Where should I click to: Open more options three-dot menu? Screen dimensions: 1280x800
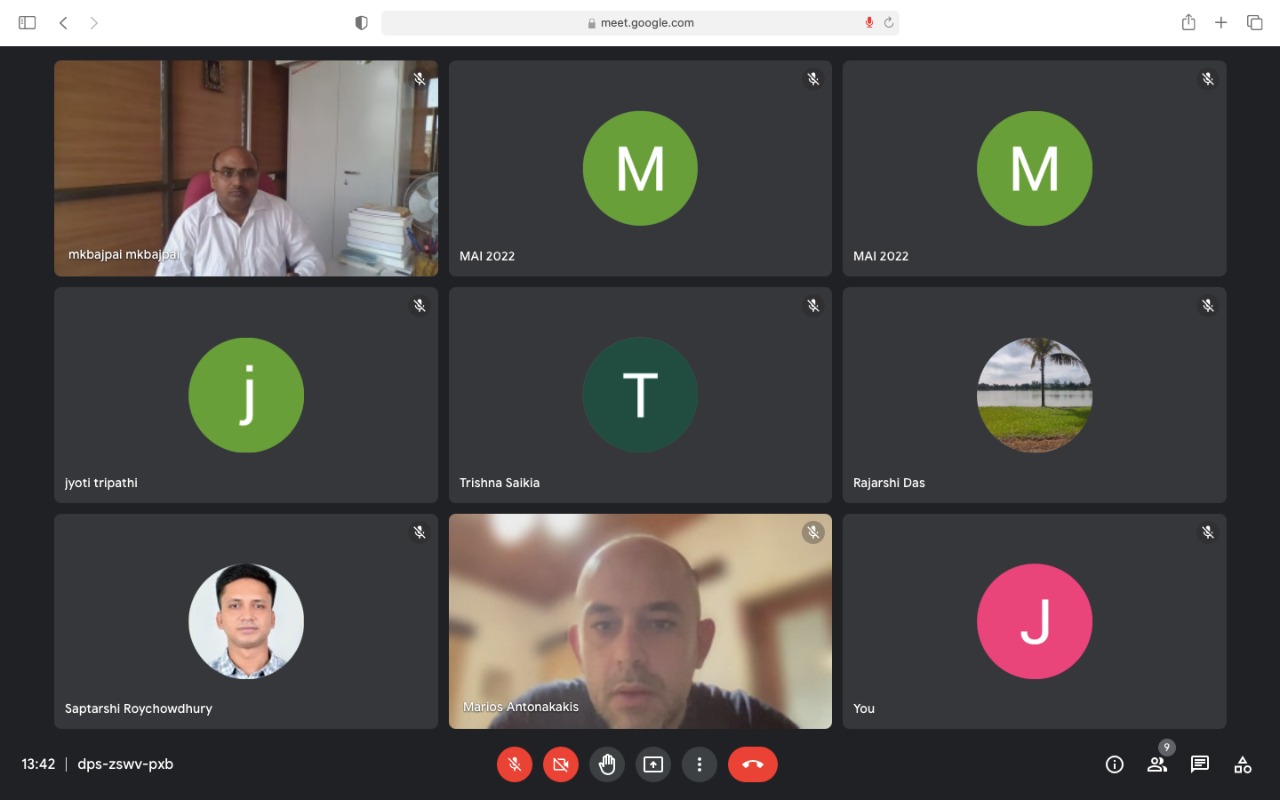[699, 764]
